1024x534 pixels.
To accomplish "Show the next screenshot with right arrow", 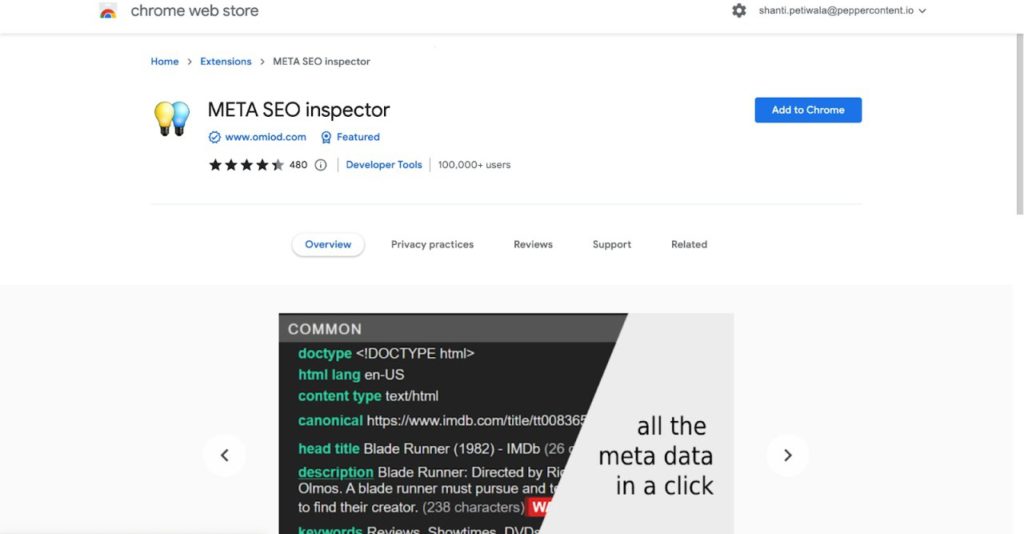I will click(787, 455).
